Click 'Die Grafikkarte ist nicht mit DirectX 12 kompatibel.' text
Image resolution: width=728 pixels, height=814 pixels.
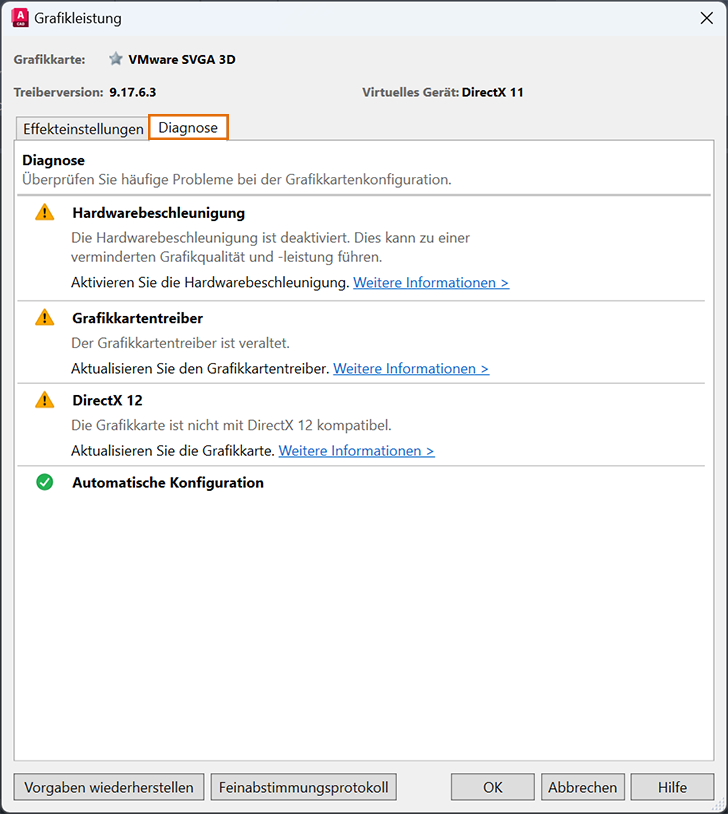pyautogui.click(x=231, y=425)
